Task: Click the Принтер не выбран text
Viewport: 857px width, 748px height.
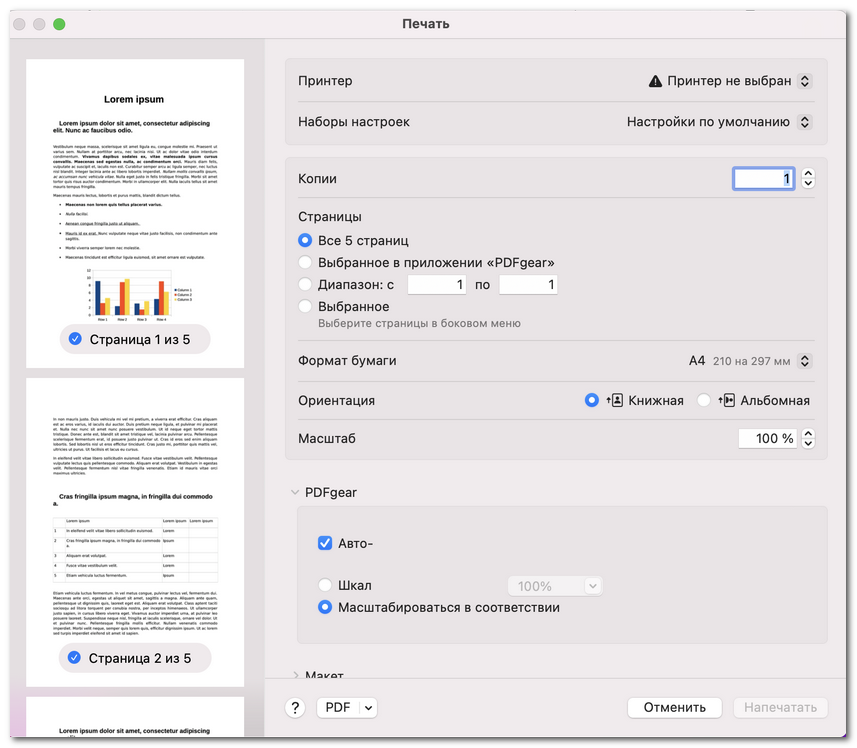Action: (729, 81)
